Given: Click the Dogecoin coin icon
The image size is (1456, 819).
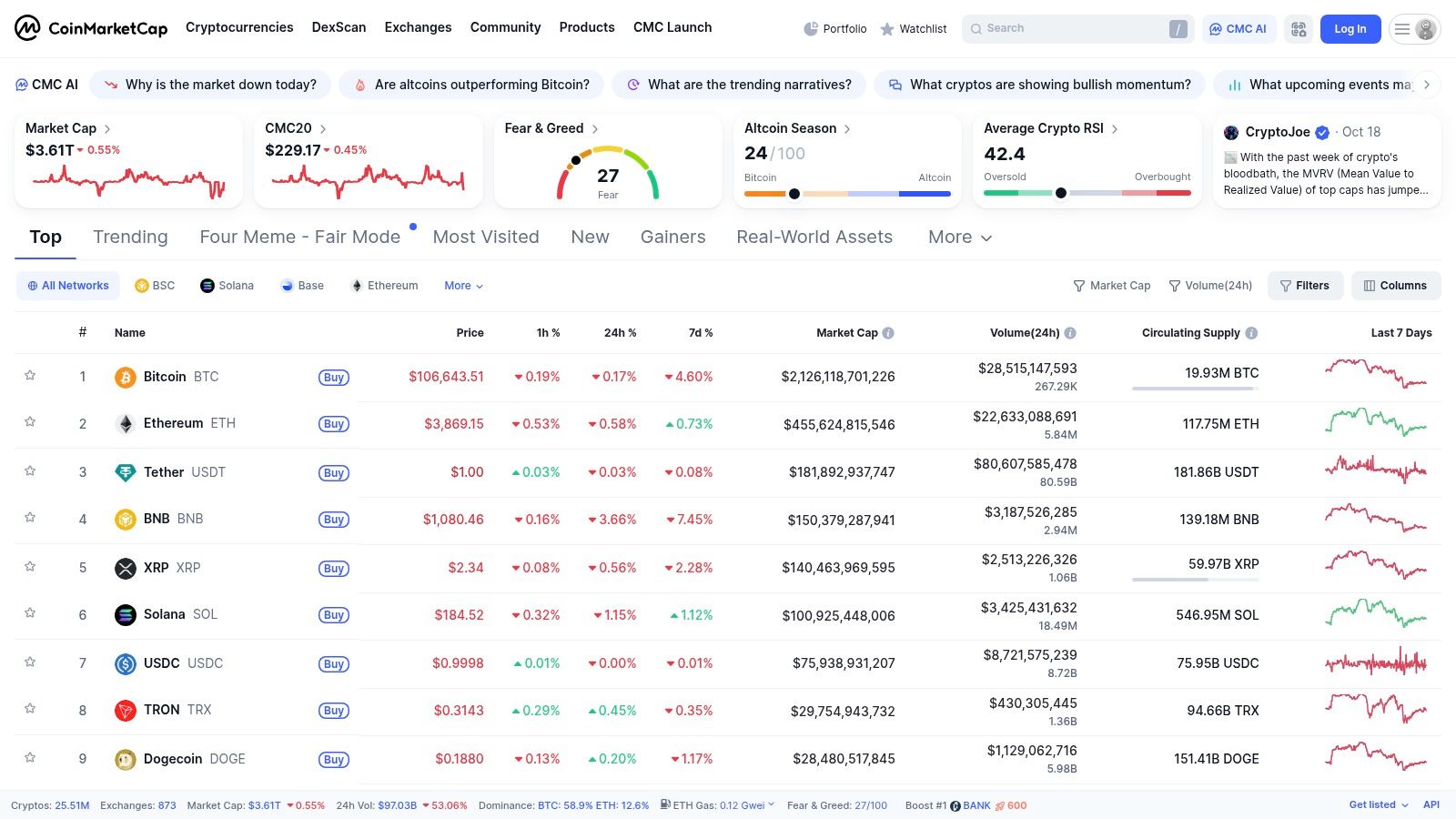Looking at the screenshot, I should 126,759.
